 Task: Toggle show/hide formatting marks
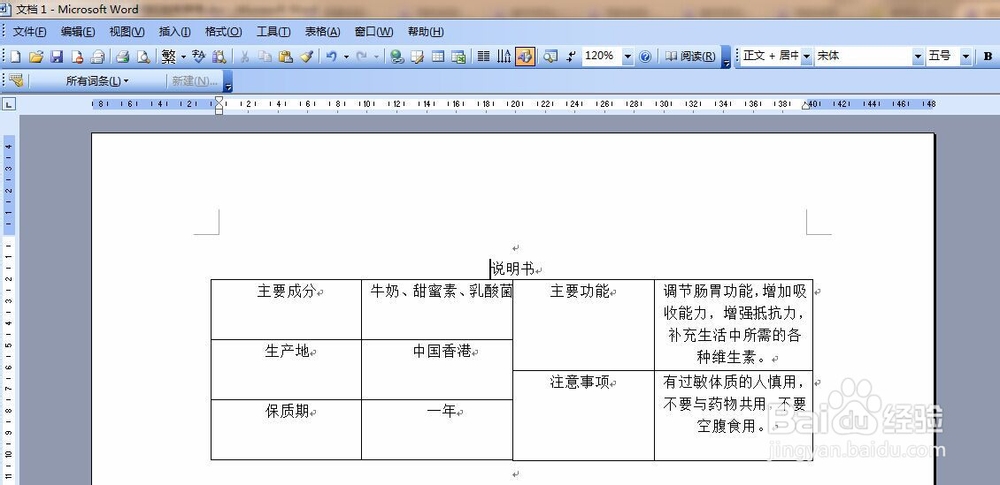click(x=571, y=57)
